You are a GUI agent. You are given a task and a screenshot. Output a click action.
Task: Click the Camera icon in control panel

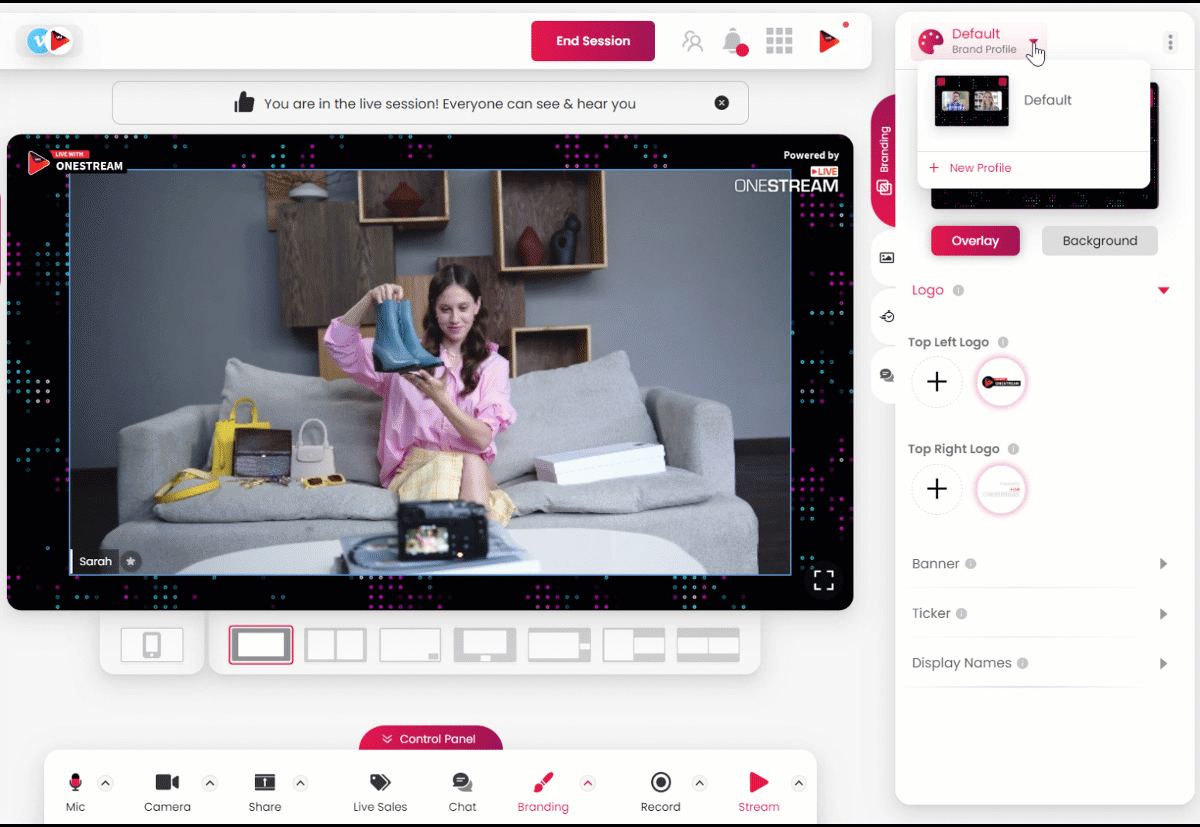pyautogui.click(x=167, y=783)
